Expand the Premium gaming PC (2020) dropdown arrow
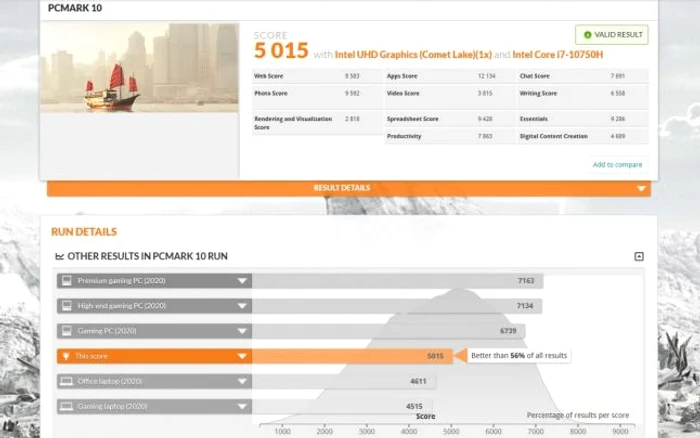The image size is (700, 438). click(x=242, y=281)
